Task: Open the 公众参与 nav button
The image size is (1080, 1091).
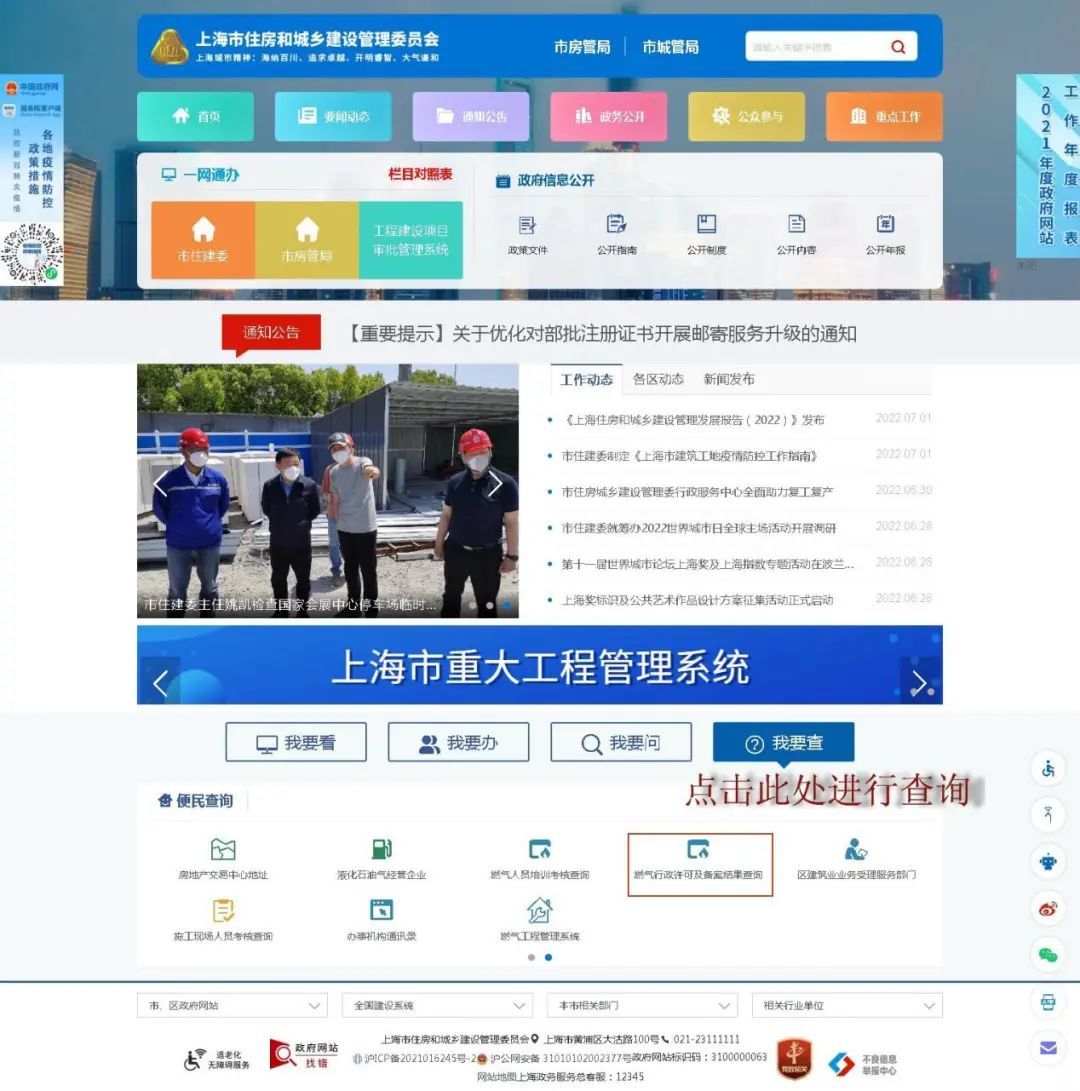Action: click(x=747, y=116)
